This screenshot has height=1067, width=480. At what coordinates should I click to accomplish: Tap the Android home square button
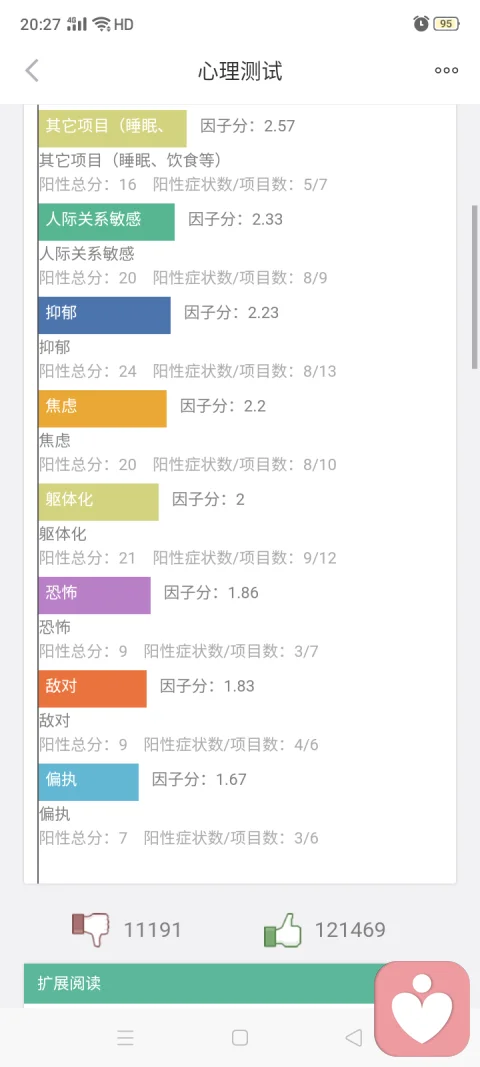tap(240, 1037)
